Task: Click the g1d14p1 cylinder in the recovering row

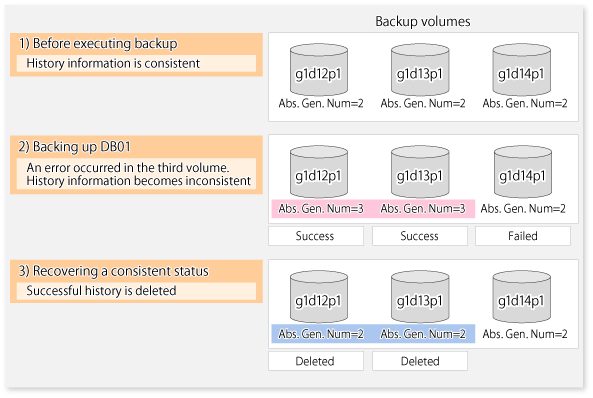Action: [522, 297]
